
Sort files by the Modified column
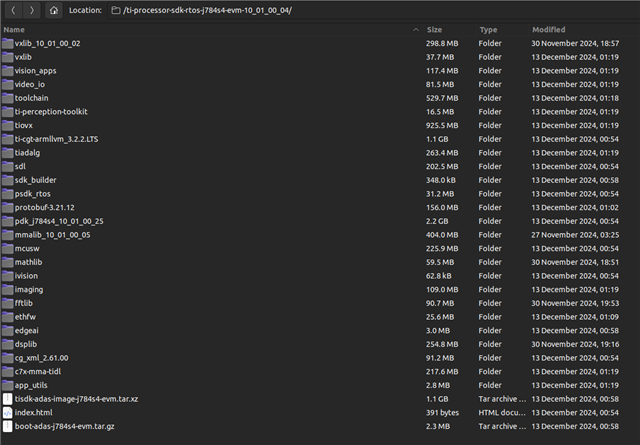(549, 30)
